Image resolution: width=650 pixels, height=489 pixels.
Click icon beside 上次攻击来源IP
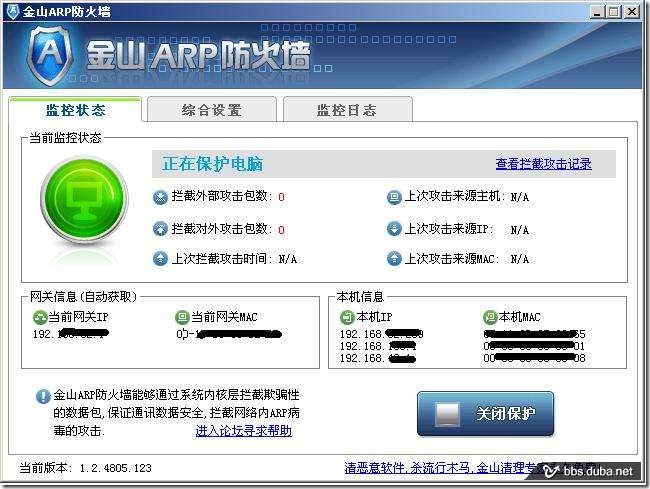coord(394,229)
